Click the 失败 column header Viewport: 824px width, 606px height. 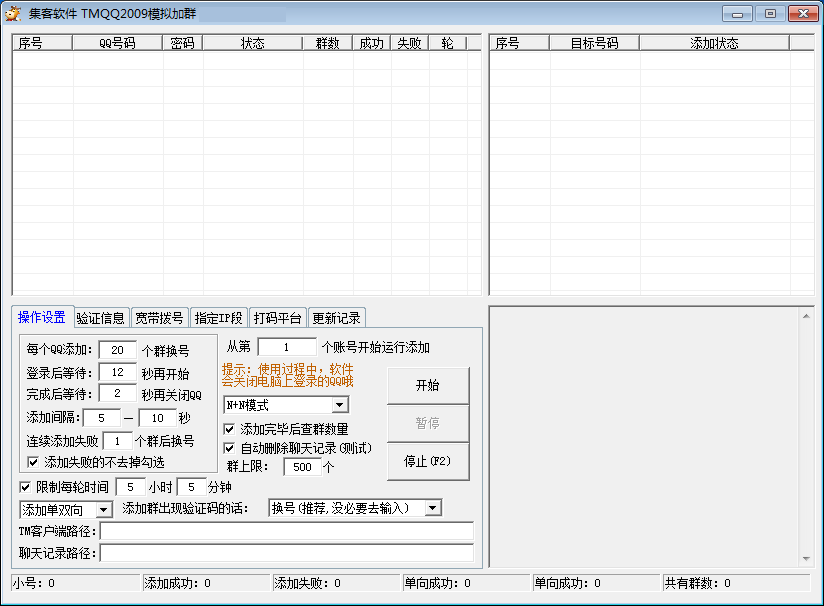(409, 43)
